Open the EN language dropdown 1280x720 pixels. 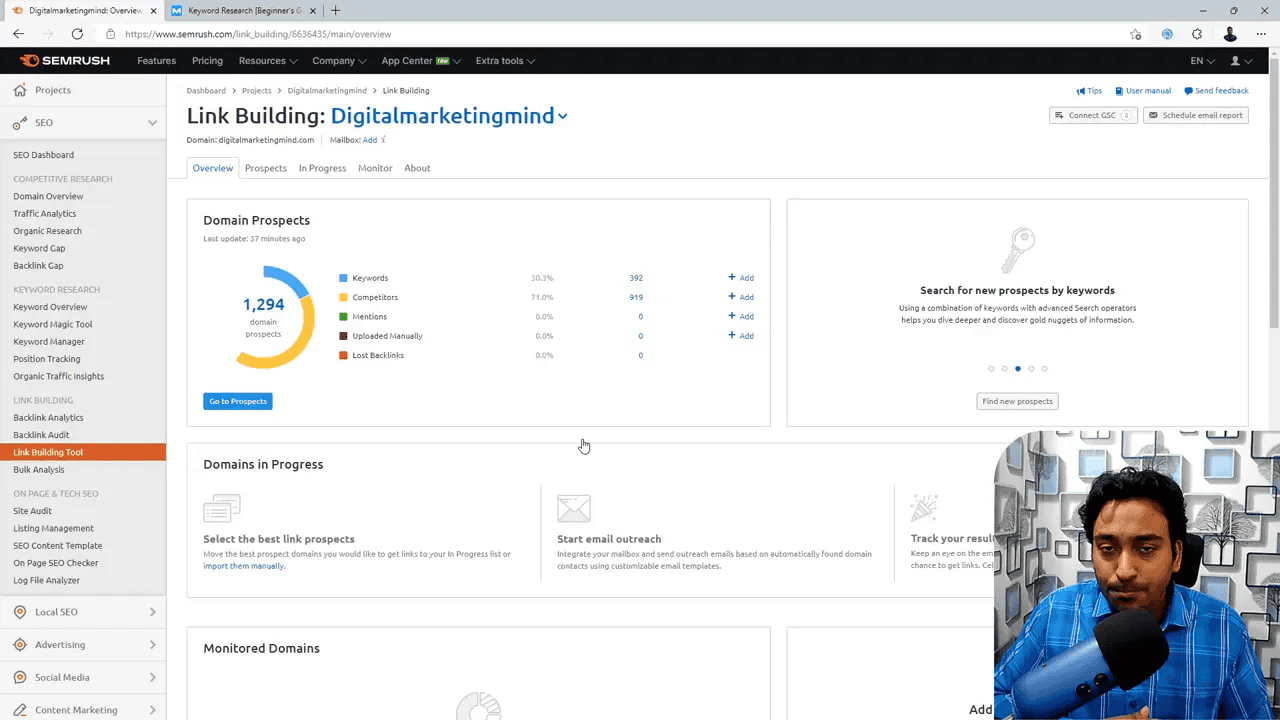(x=1204, y=60)
